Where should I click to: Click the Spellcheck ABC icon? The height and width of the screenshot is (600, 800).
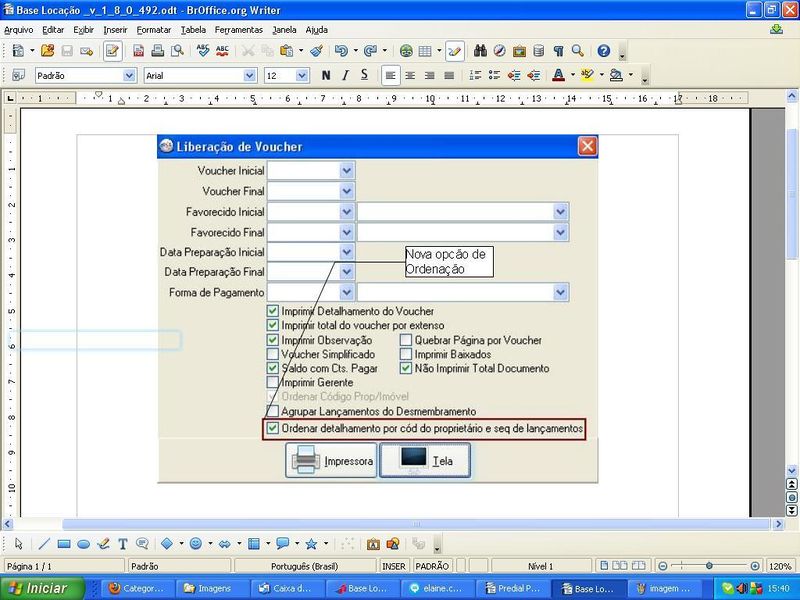tap(203, 51)
